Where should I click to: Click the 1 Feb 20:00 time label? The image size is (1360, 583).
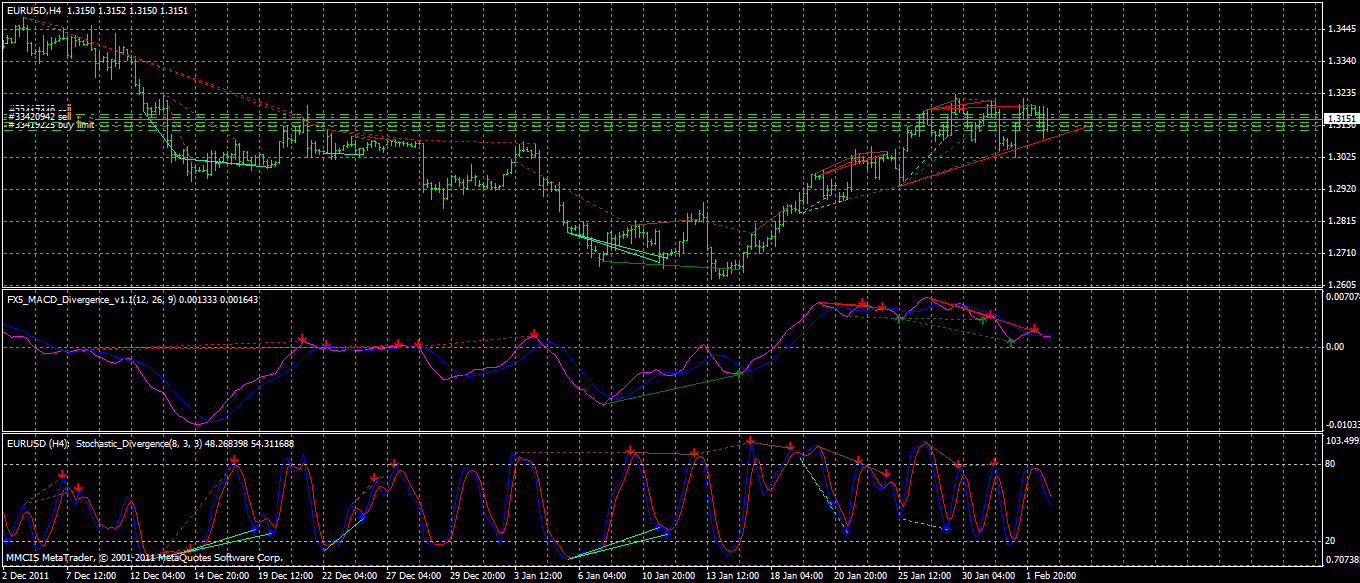(1052, 576)
